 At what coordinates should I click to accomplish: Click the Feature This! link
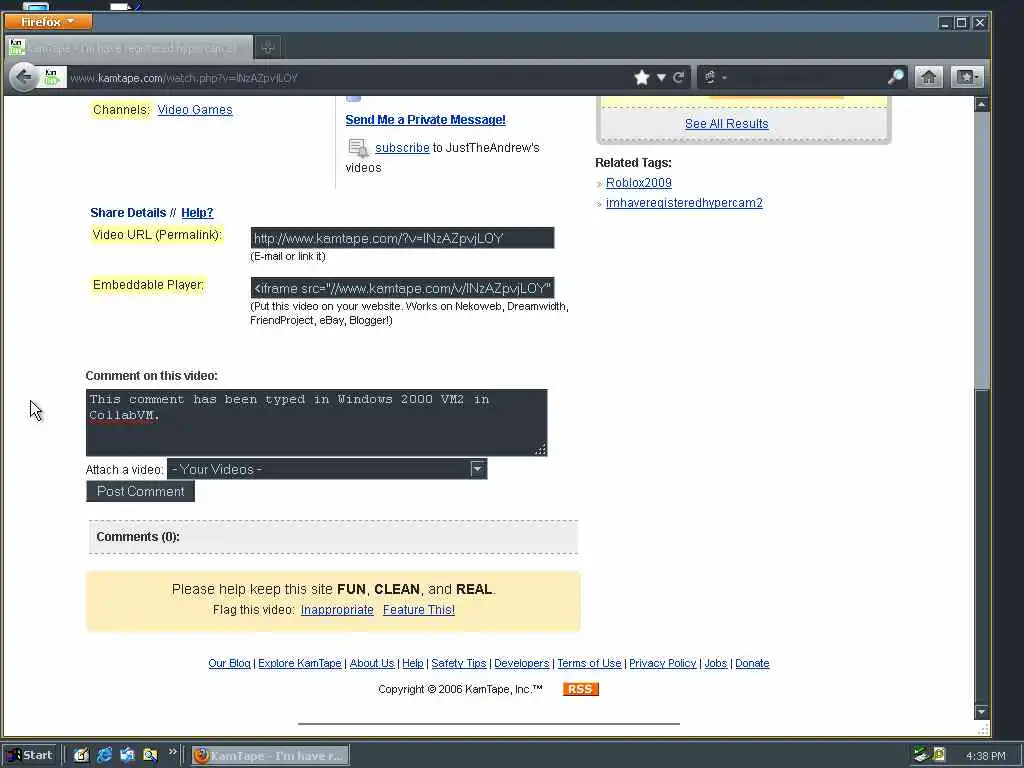pyautogui.click(x=419, y=610)
